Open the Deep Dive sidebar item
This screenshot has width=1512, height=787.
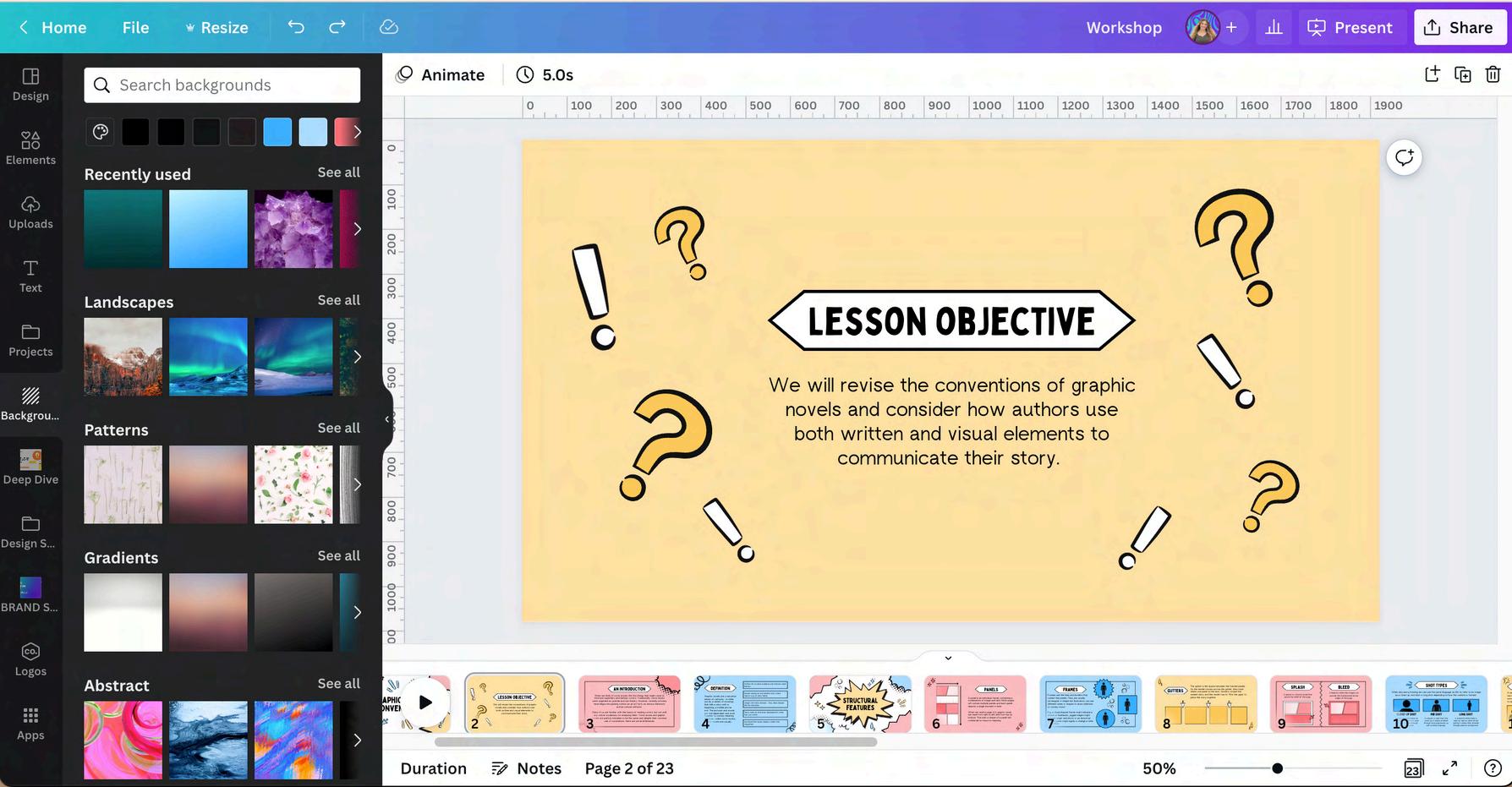pos(30,467)
